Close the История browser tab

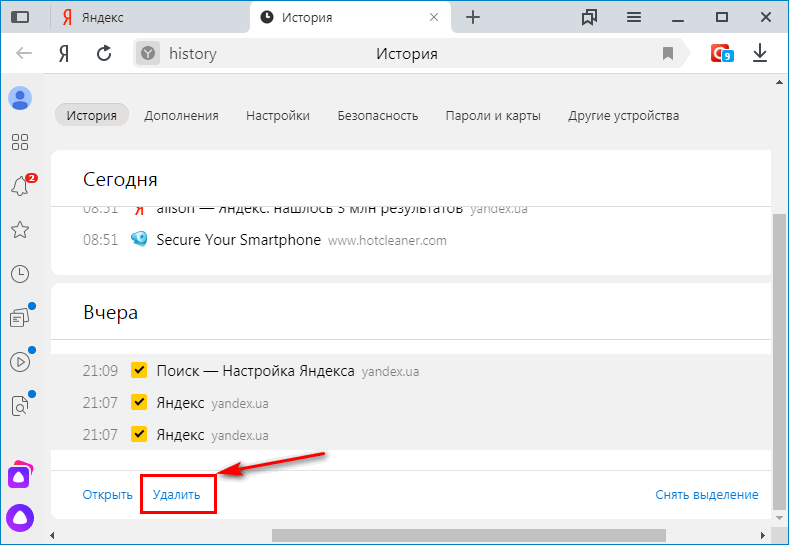[434, 18]
